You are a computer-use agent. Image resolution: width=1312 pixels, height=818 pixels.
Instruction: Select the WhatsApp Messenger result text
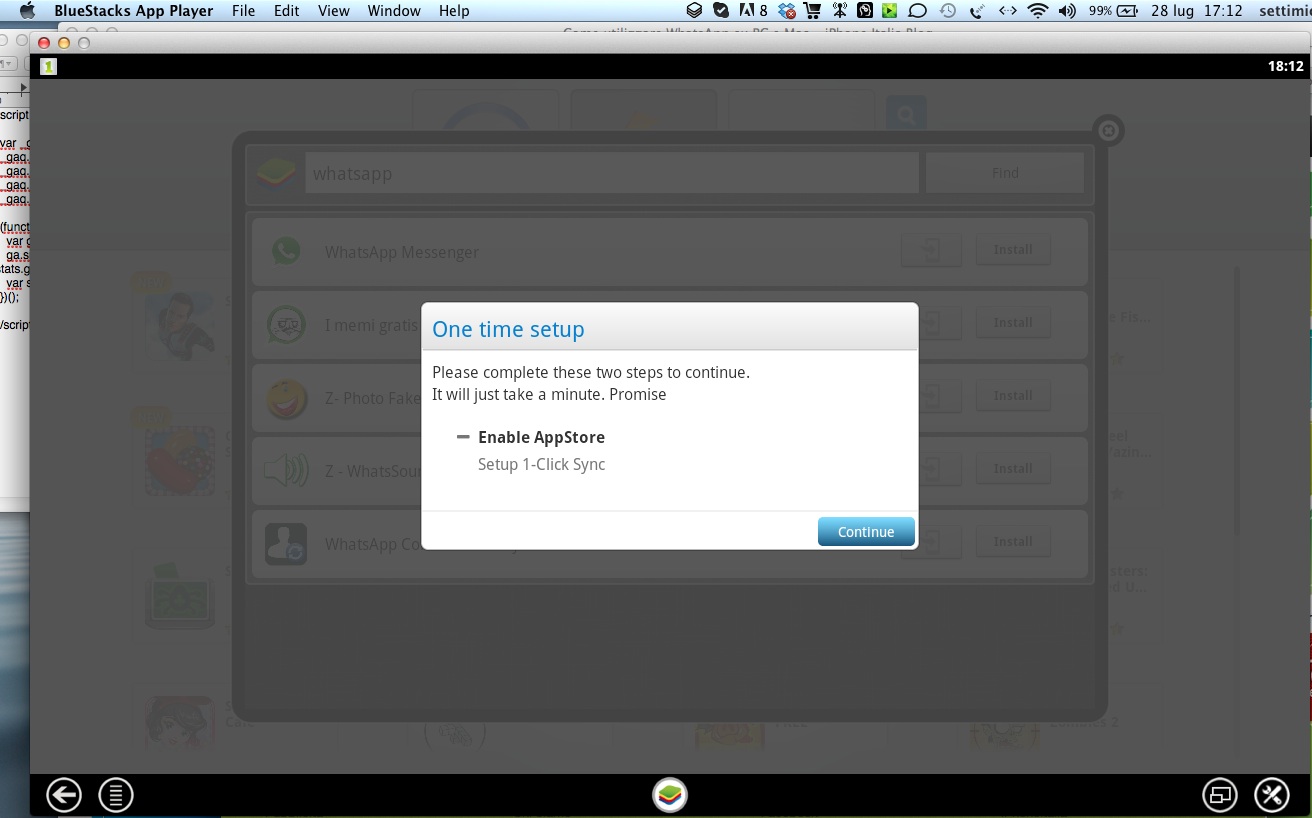pos(402,252)
